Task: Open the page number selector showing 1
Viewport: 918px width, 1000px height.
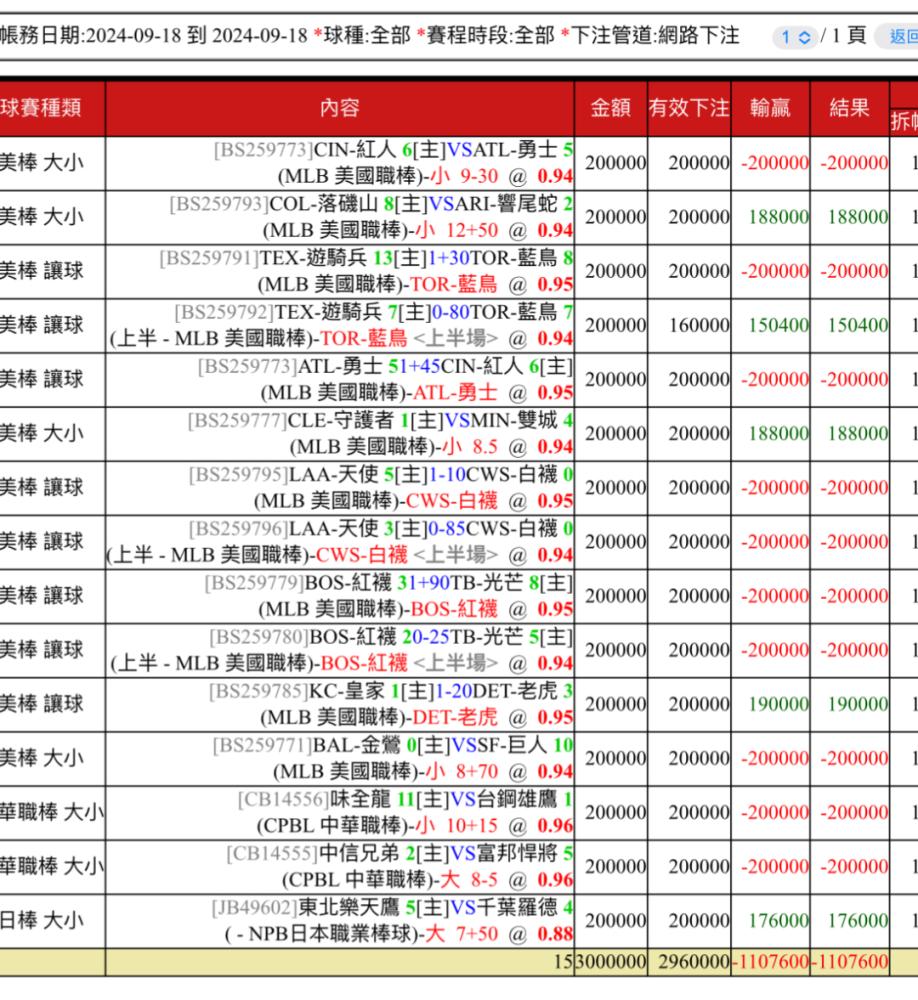Action: pos(795,37)
